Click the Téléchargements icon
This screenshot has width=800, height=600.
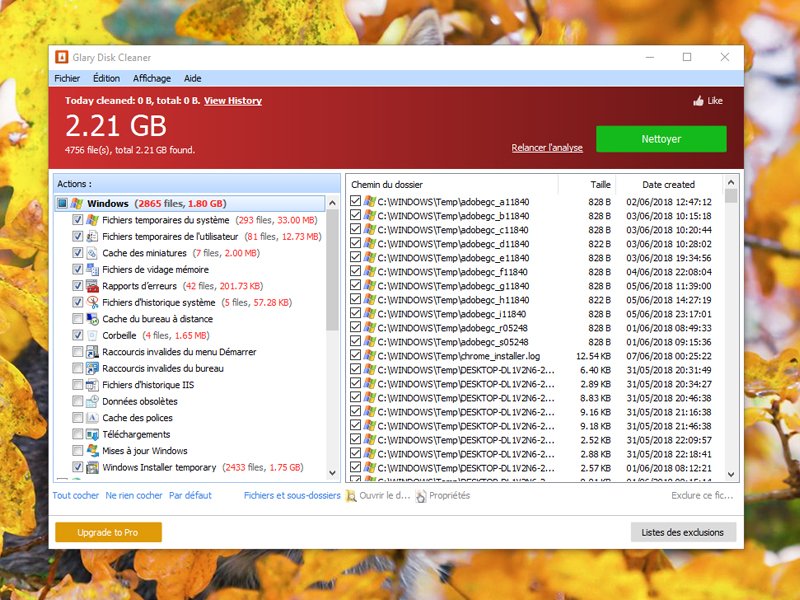pyautogui.click(x=92, y=434)
